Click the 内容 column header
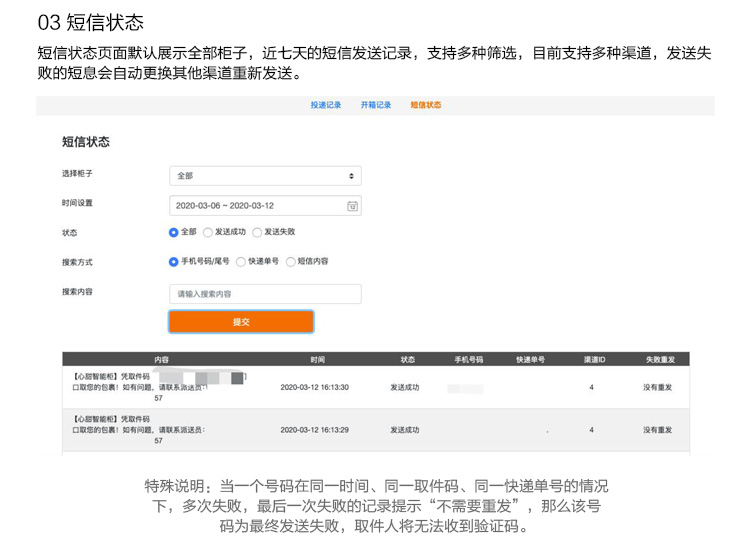 [162, 358]
